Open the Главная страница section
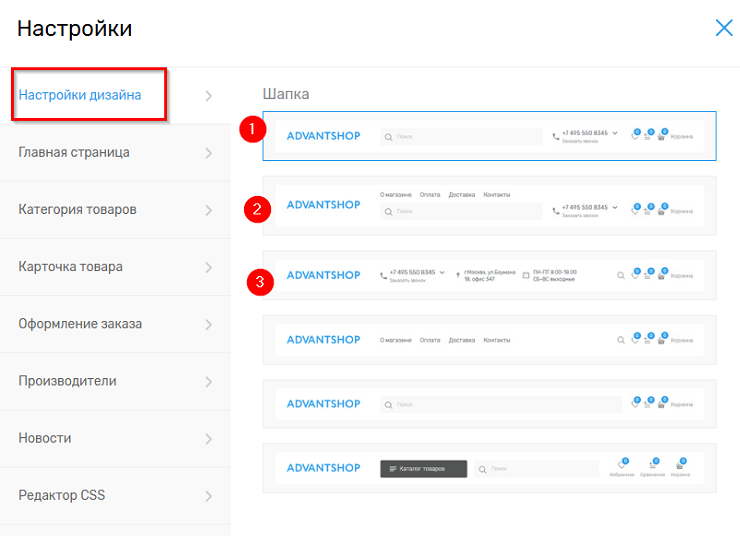Screen dimensions: 740x536 [x=73, y=153]
